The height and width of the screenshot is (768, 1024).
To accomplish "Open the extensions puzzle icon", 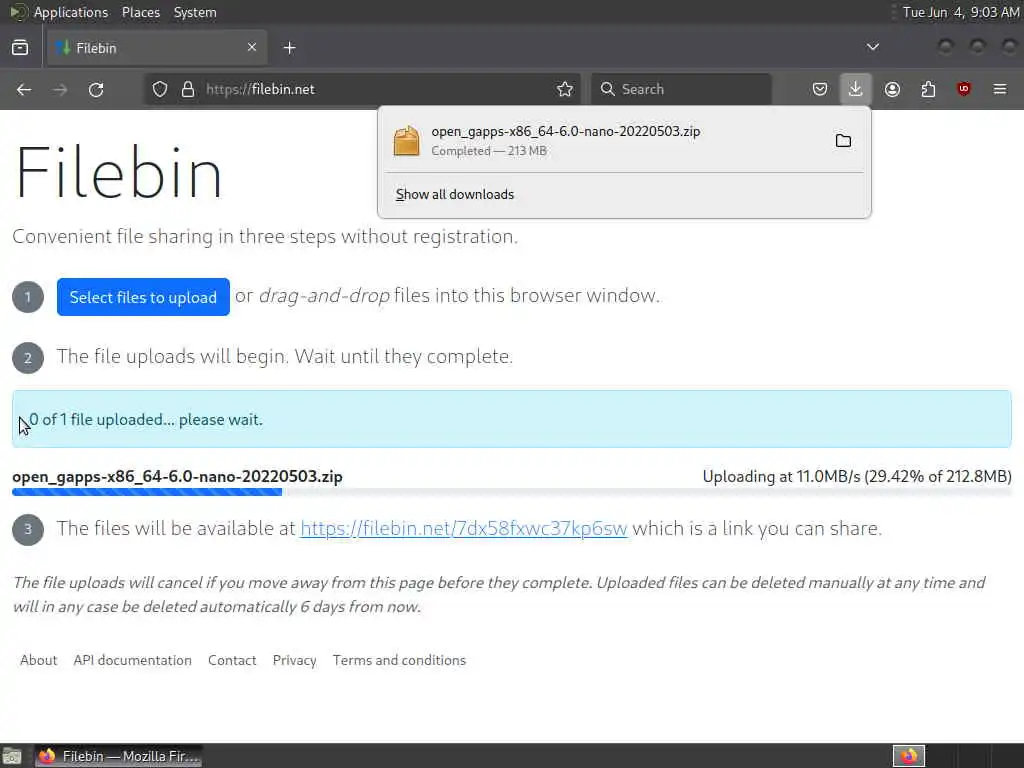I will click(x=928, y=89).
